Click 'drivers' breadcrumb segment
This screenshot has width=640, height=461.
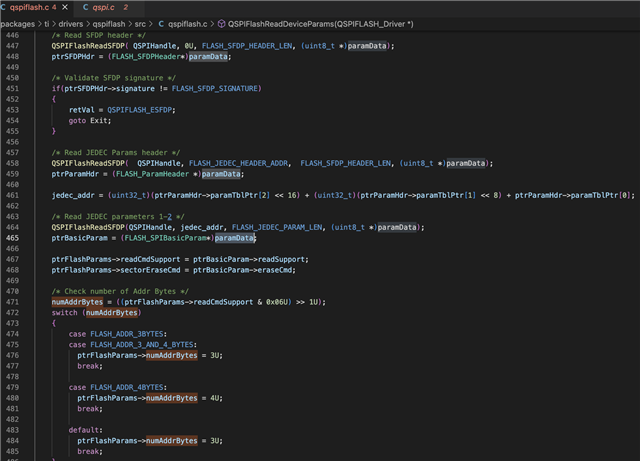pos(71,24)
